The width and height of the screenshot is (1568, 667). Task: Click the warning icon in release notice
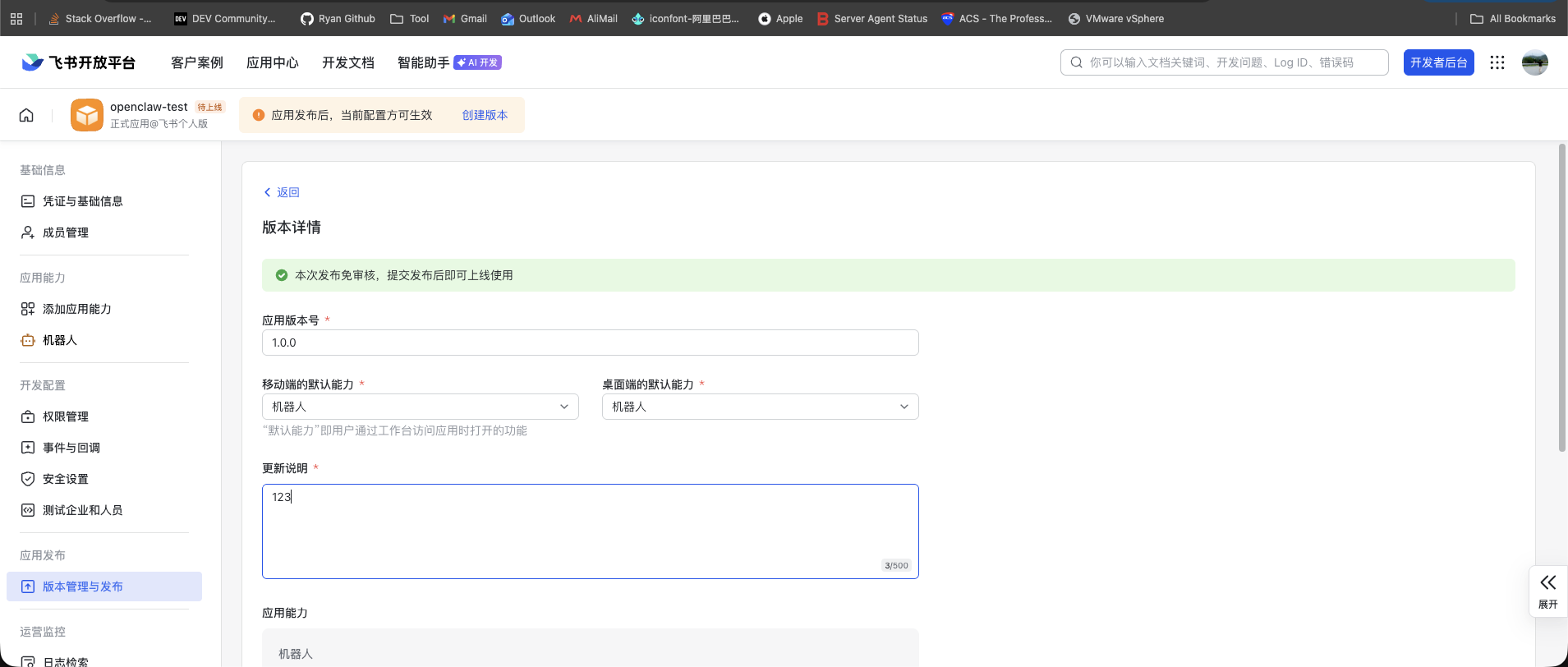tap(259, 115)
